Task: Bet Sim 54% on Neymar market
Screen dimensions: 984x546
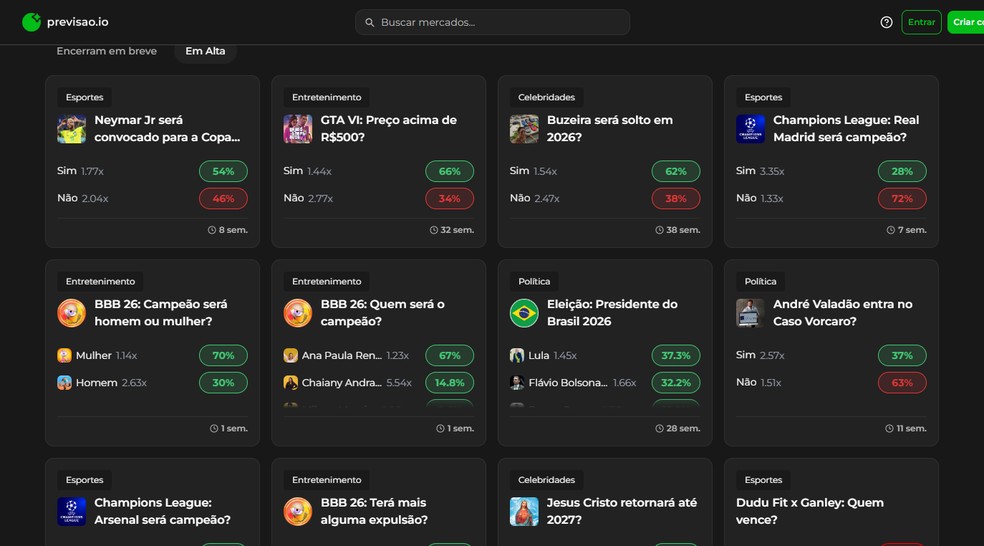Action: pyautogui.click(x=223, y=171)
